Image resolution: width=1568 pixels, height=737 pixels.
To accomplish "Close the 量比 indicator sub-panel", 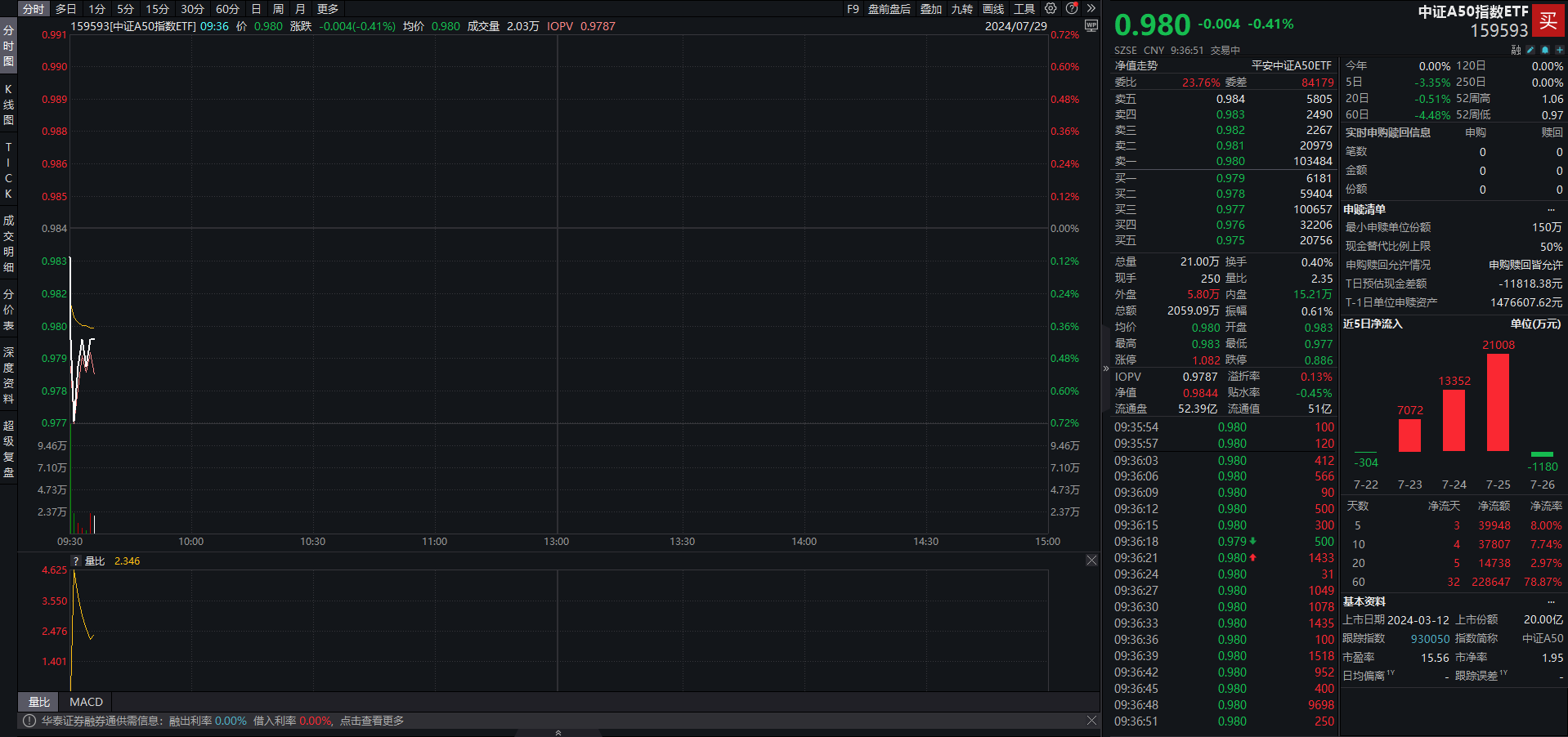I will click(x=1091, y=561).
